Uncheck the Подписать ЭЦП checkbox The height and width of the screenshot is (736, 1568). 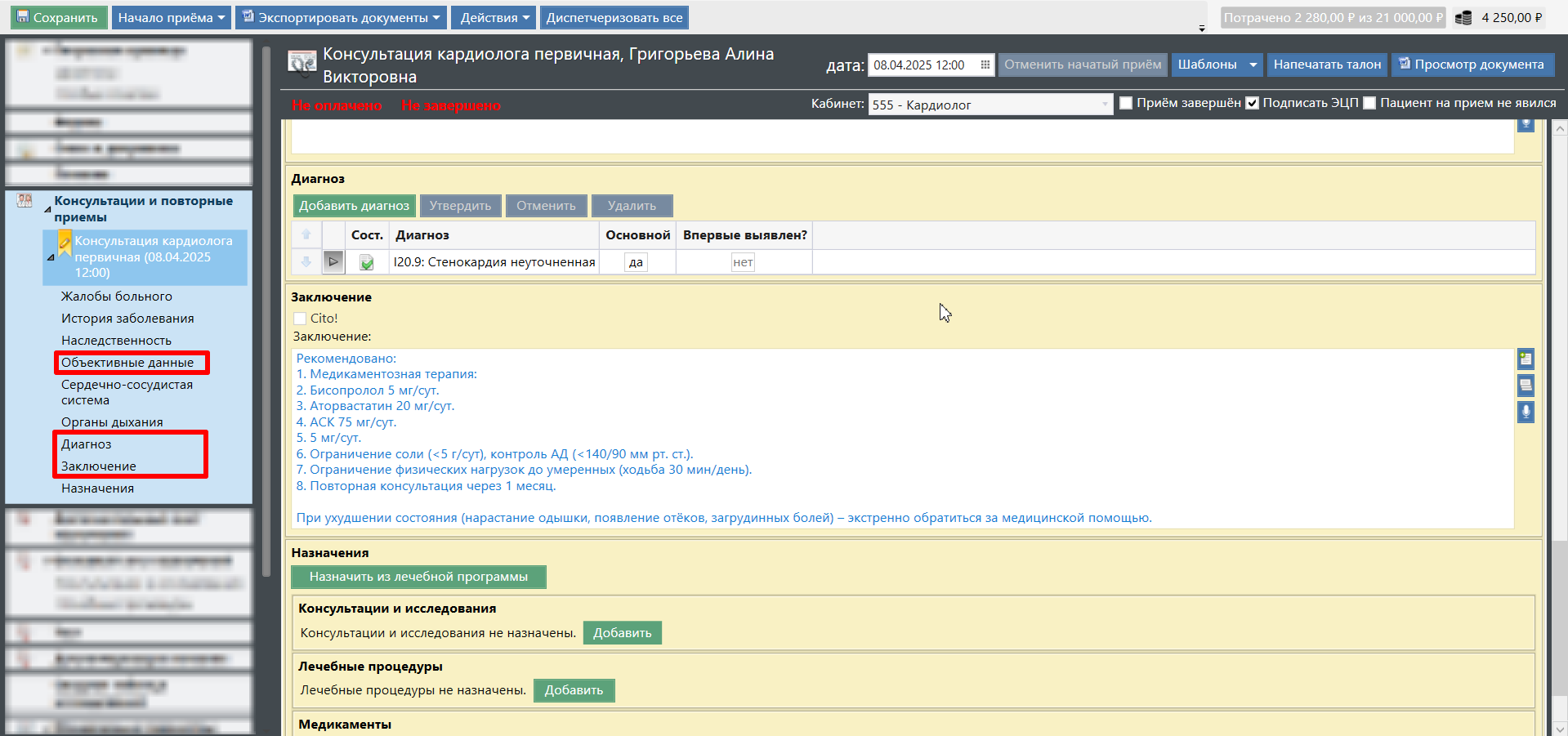pos(1252,103)
